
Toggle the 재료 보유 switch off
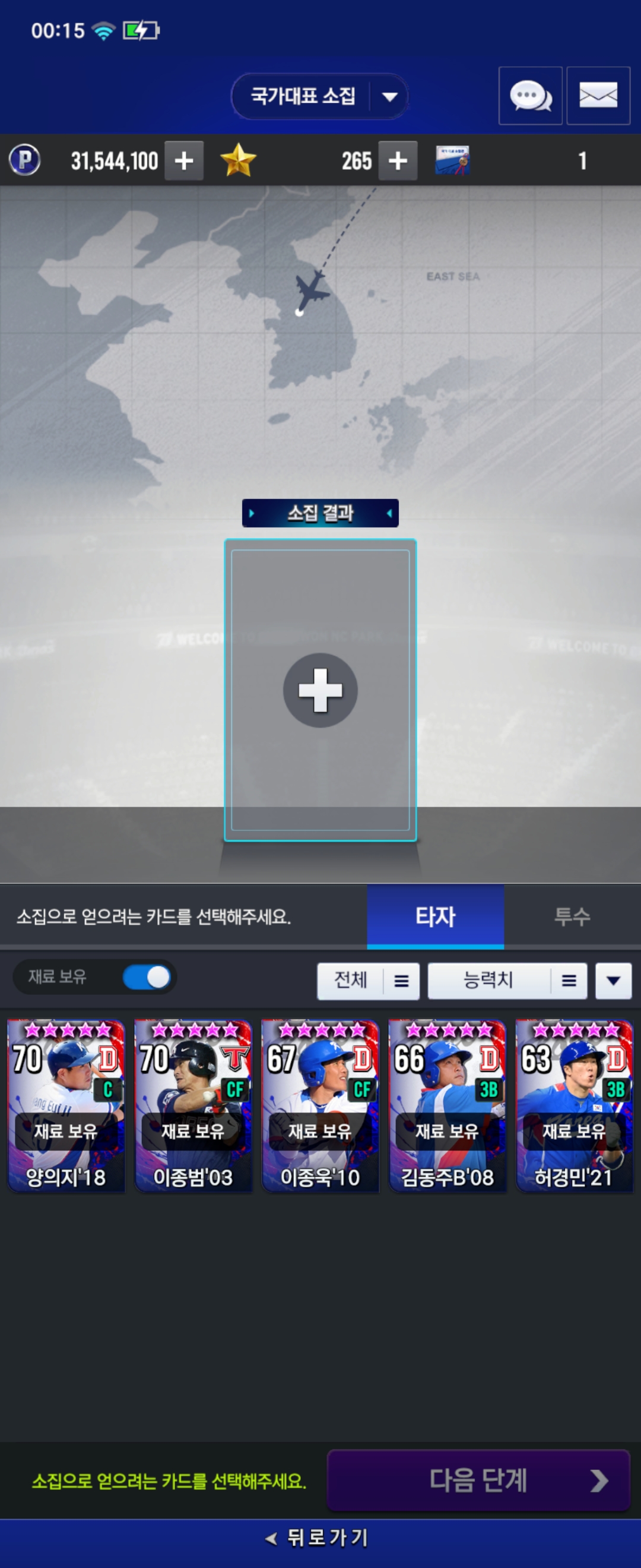click(x=147, y=978)
